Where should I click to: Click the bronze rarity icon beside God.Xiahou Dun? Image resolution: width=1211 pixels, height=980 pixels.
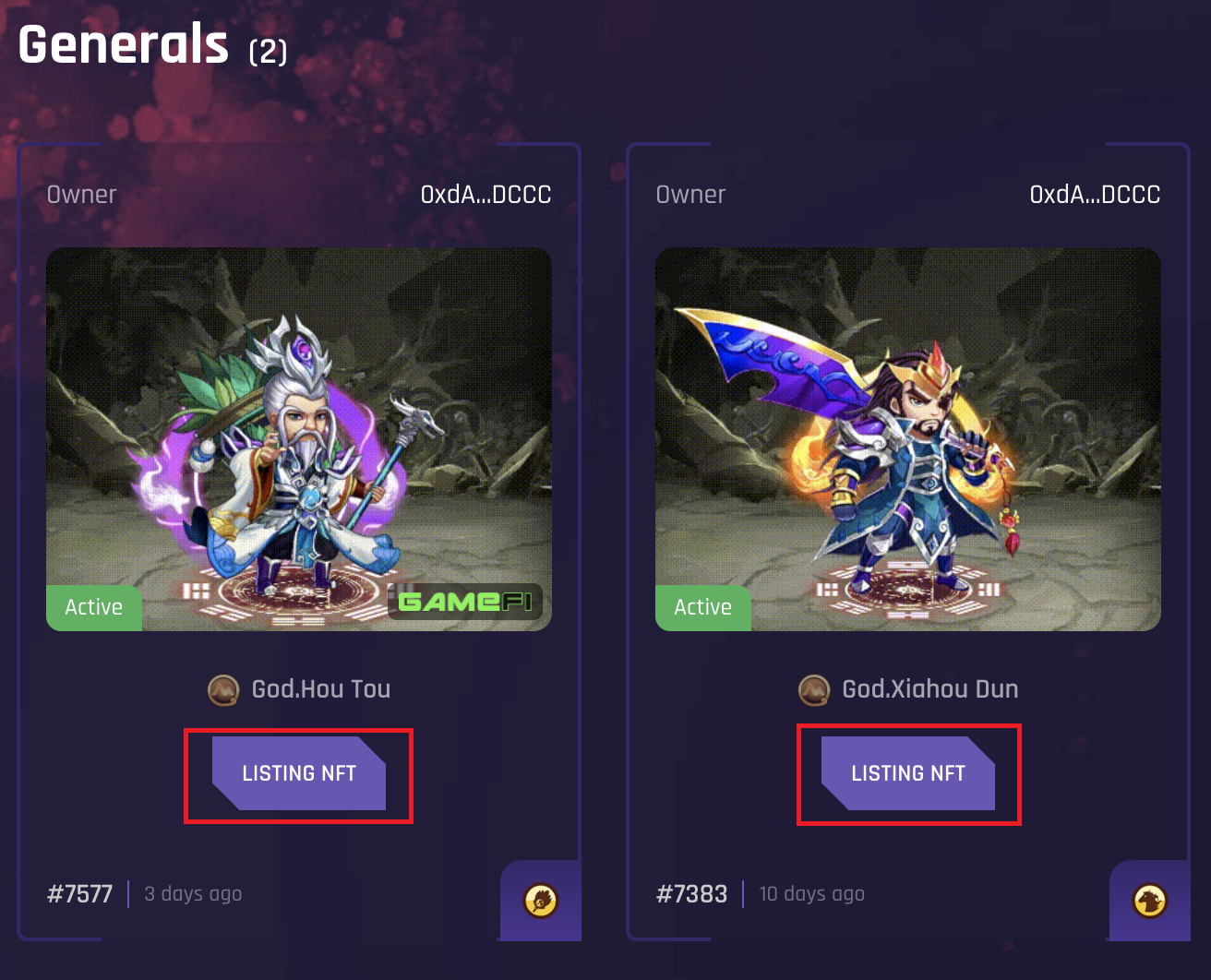tap(814, 689)
